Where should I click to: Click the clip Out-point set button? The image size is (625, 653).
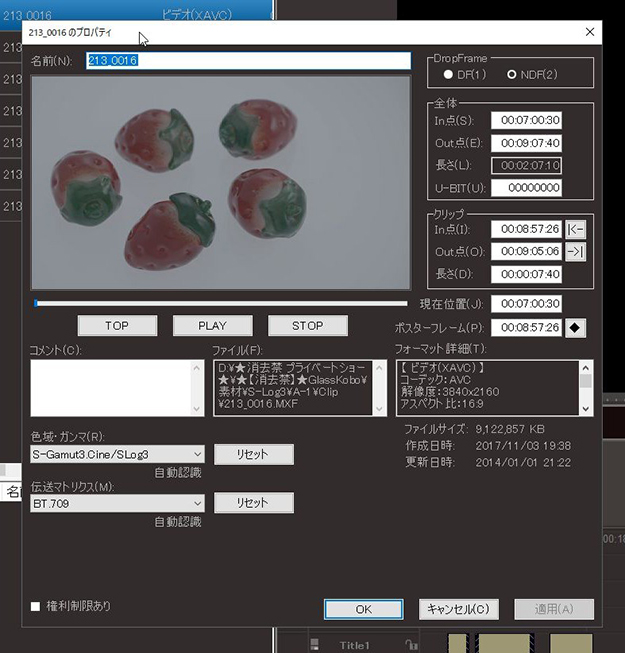click(575, 252)
